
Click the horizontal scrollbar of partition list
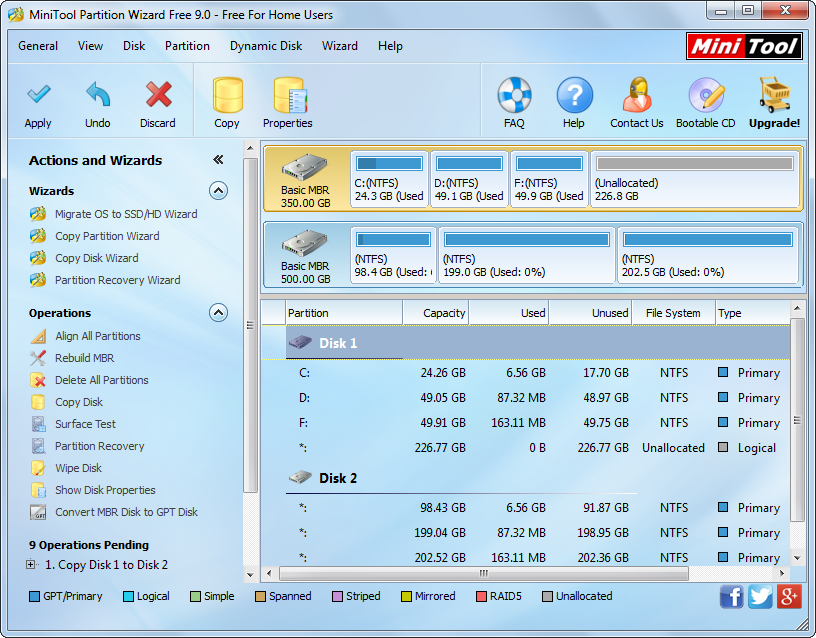point(483,573)
